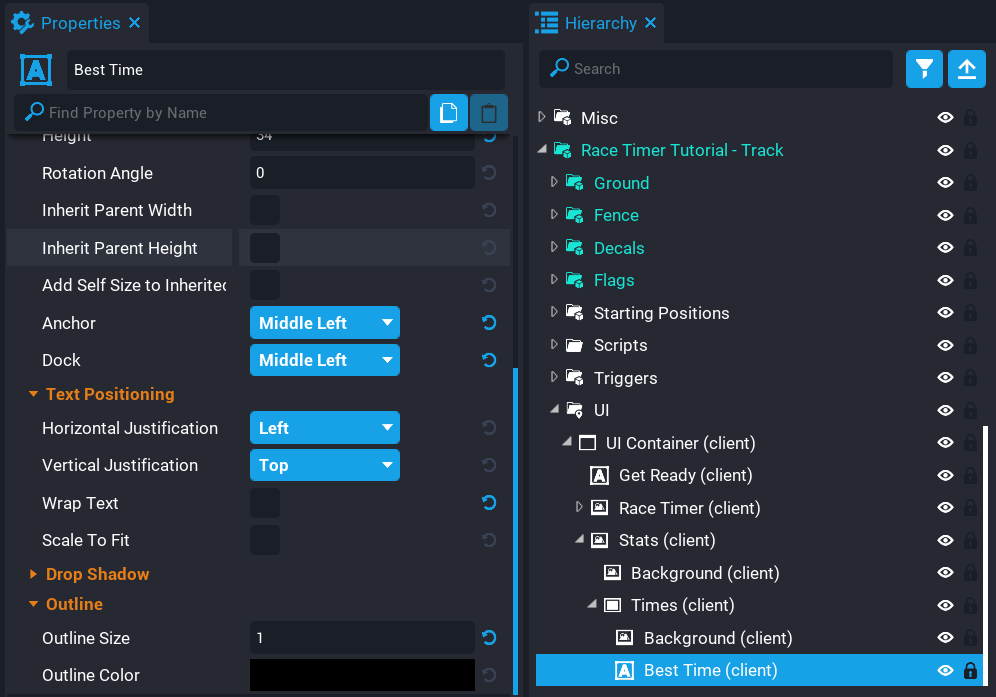Screen dimensions: 996x697
Task: Click the publish upload arrow icon
Action: click(966, 69)
